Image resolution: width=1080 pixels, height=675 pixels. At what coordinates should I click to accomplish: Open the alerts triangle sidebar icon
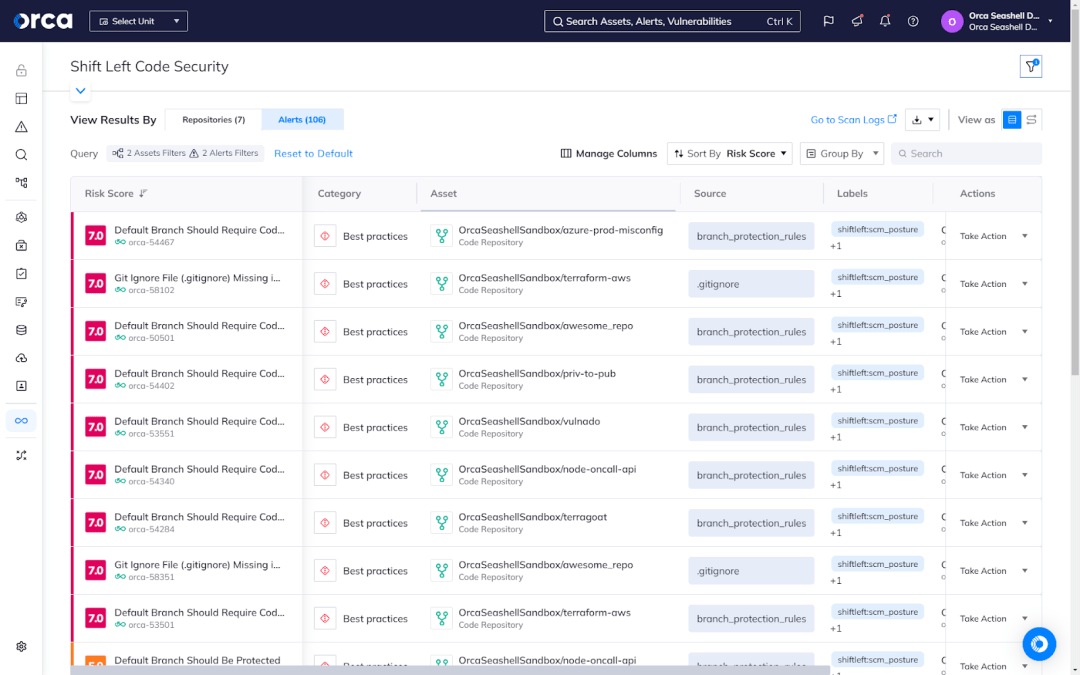click(x=21, y=127)
